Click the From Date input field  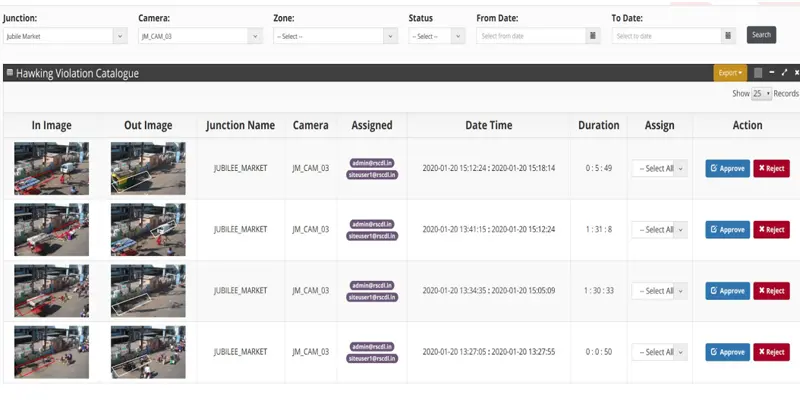[x=530, y=36]
